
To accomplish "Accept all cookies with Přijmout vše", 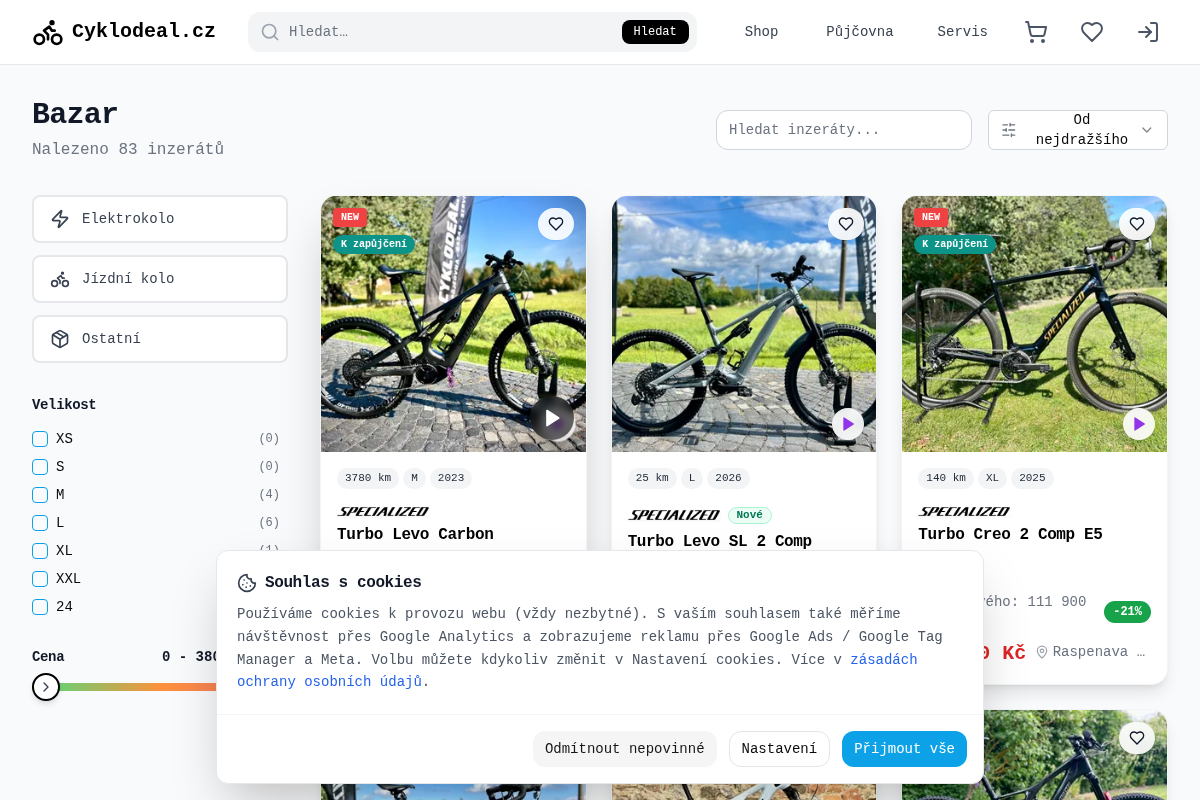I will point(904,749).
